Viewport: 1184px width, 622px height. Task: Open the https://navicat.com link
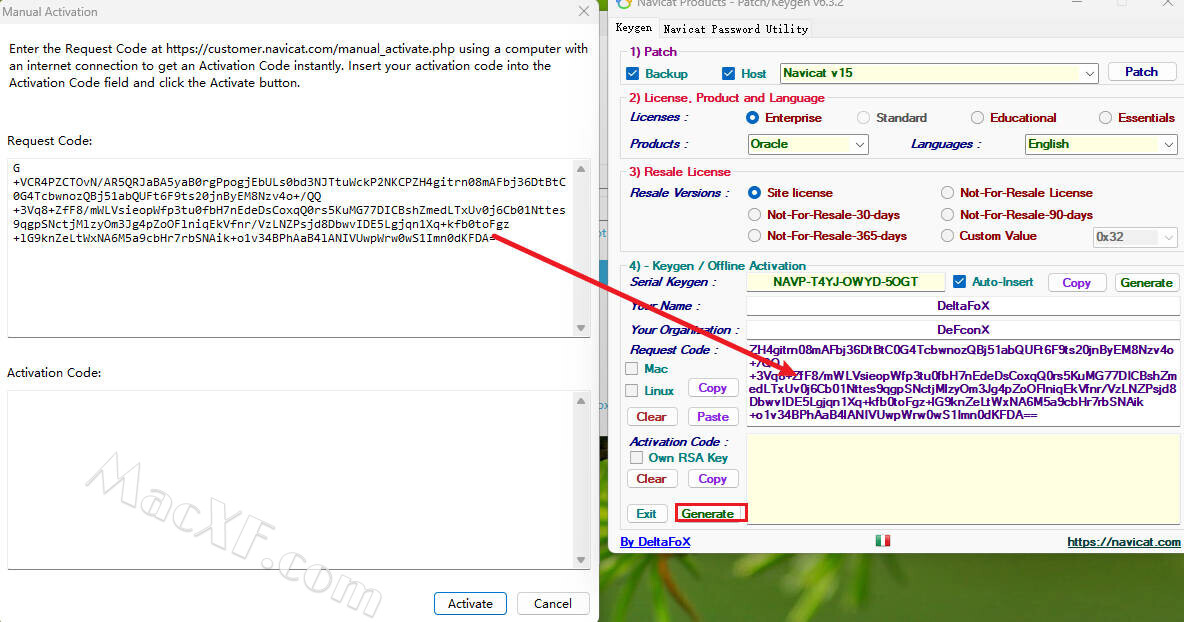(1123, 542)
